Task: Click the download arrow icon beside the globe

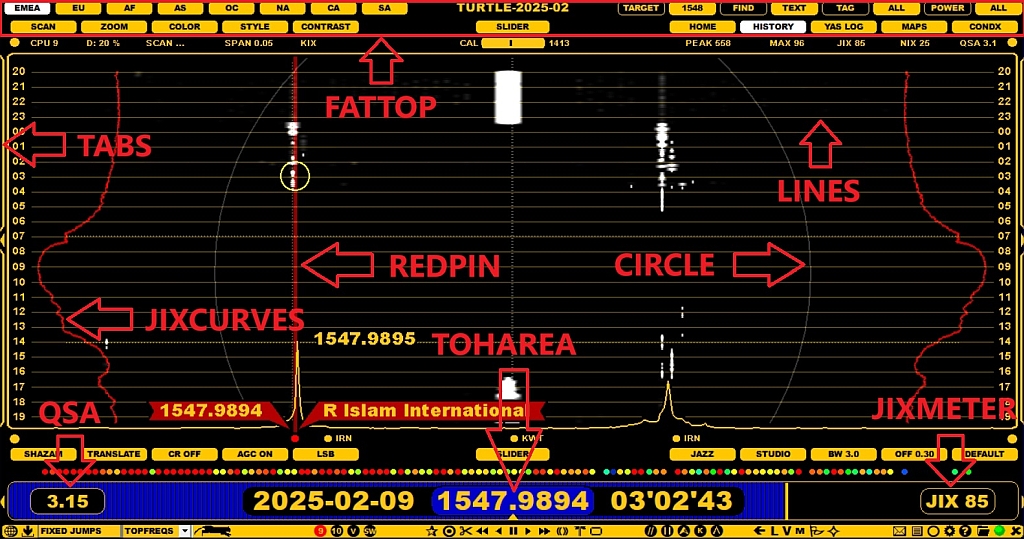Action: pyautogui.click(x=28, y=531)
